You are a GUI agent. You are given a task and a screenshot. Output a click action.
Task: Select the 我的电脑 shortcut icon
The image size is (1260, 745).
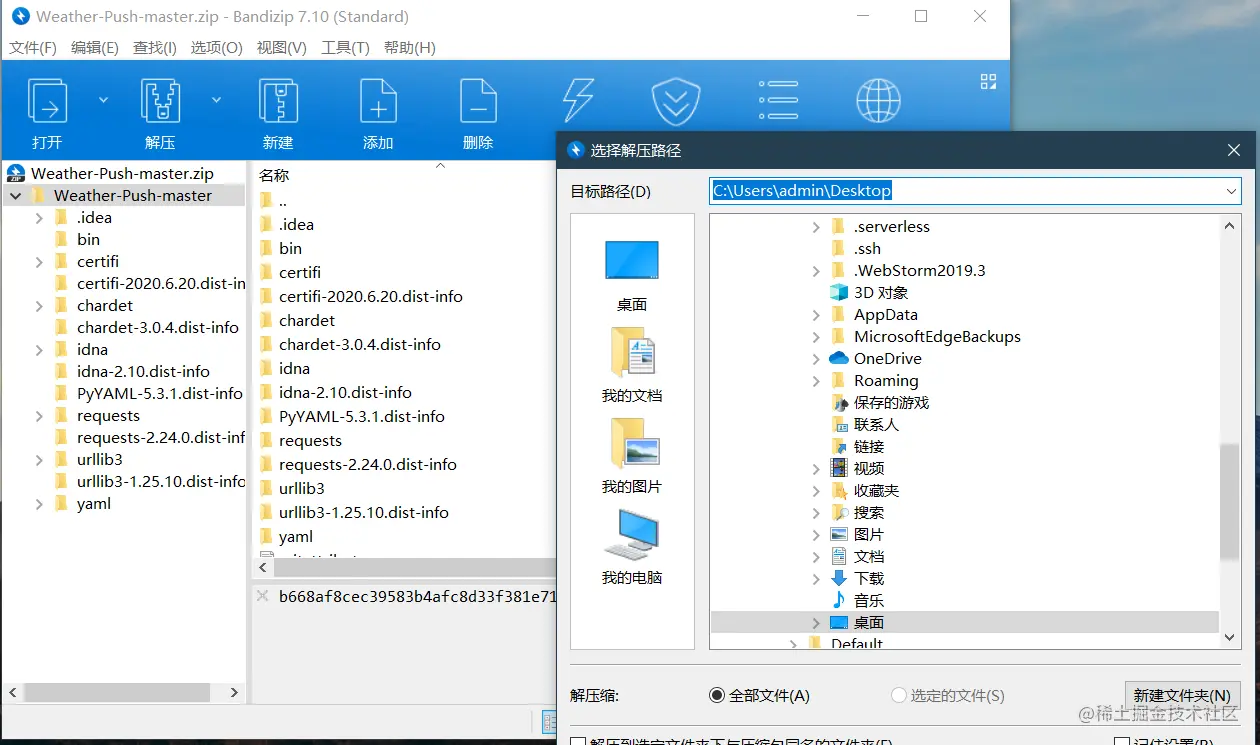(632, 547)
